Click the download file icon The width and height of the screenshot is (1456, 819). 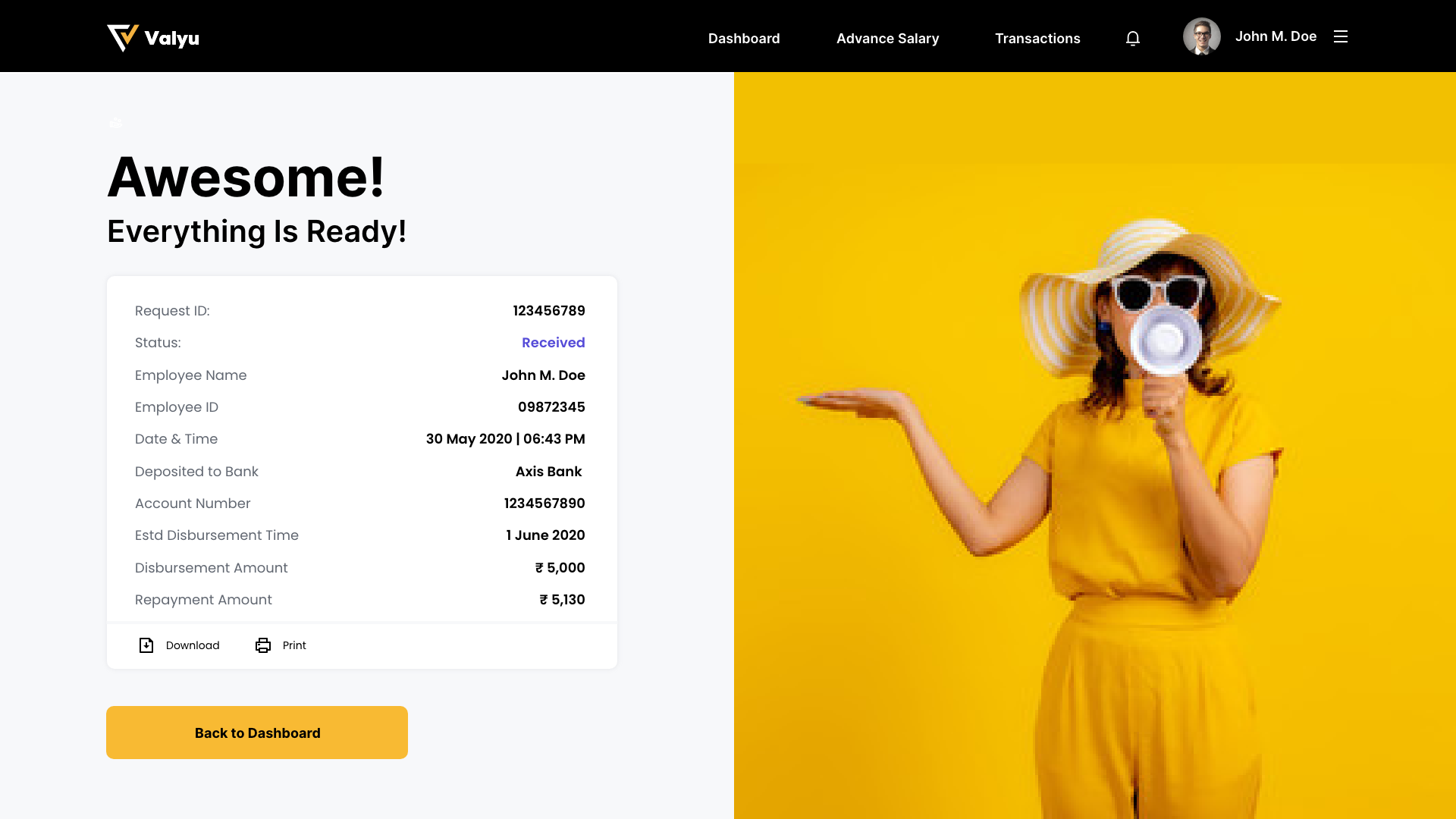(x=146, y=645)
